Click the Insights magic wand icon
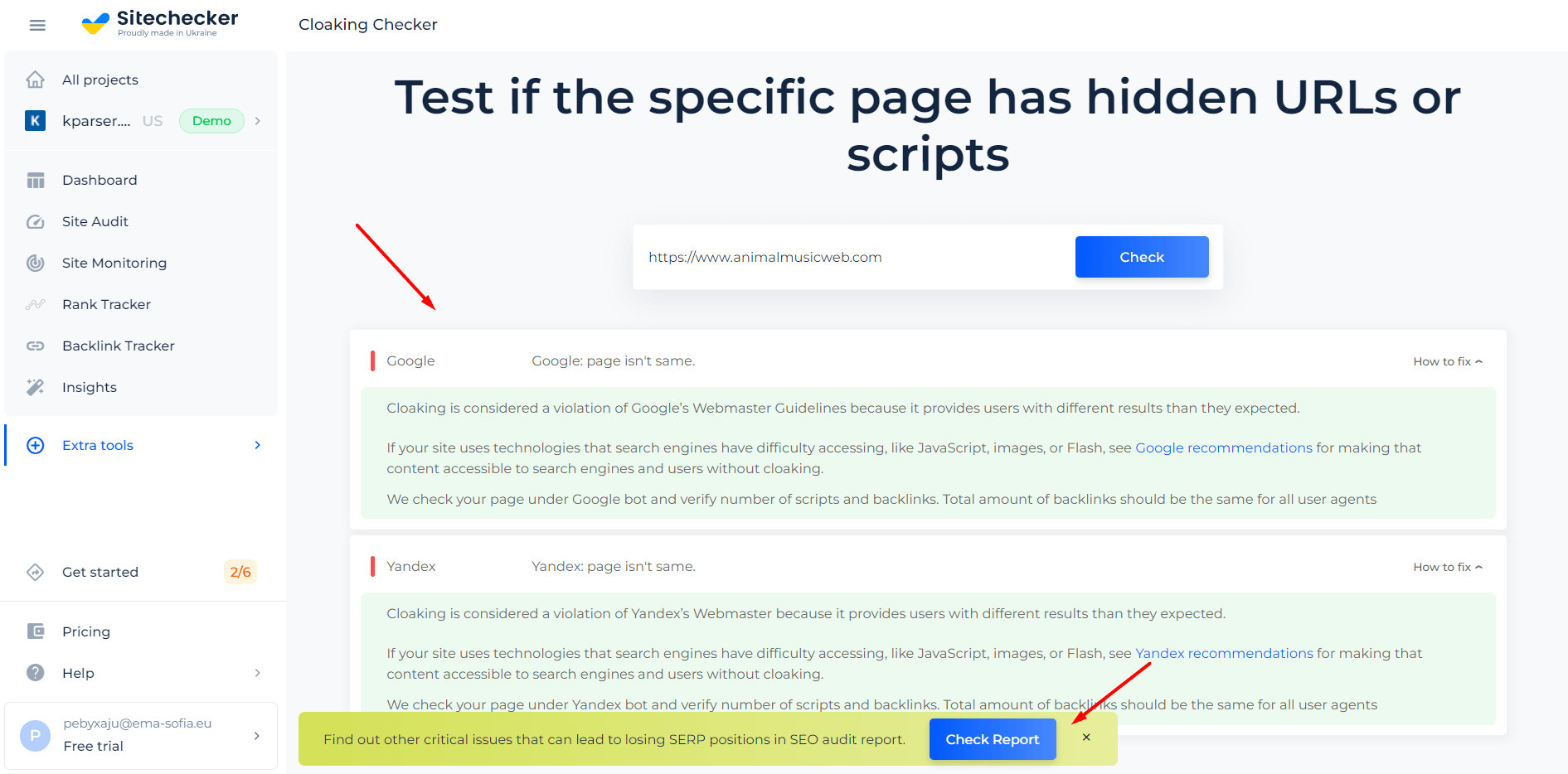The height and width of the screenshot is (774, 1568). click(35, 387)
